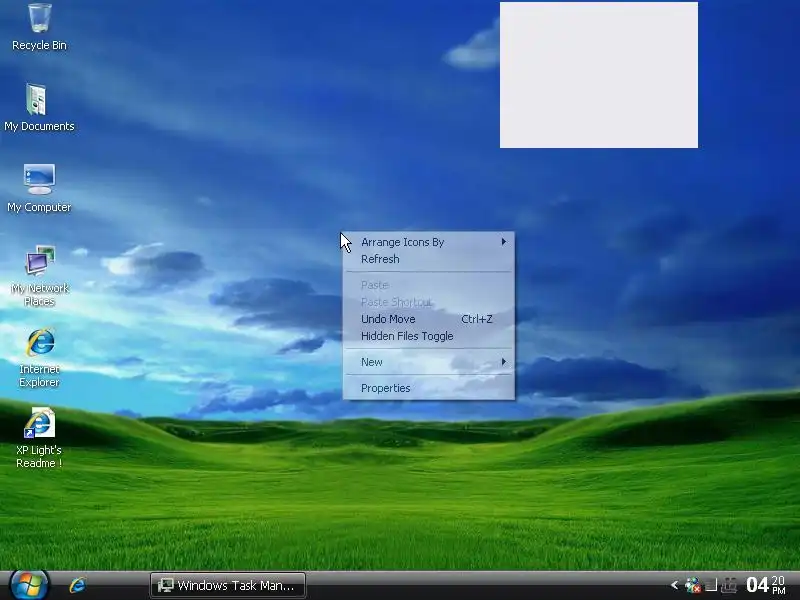Select the My Documents desktop icon

tap(39, 108)
